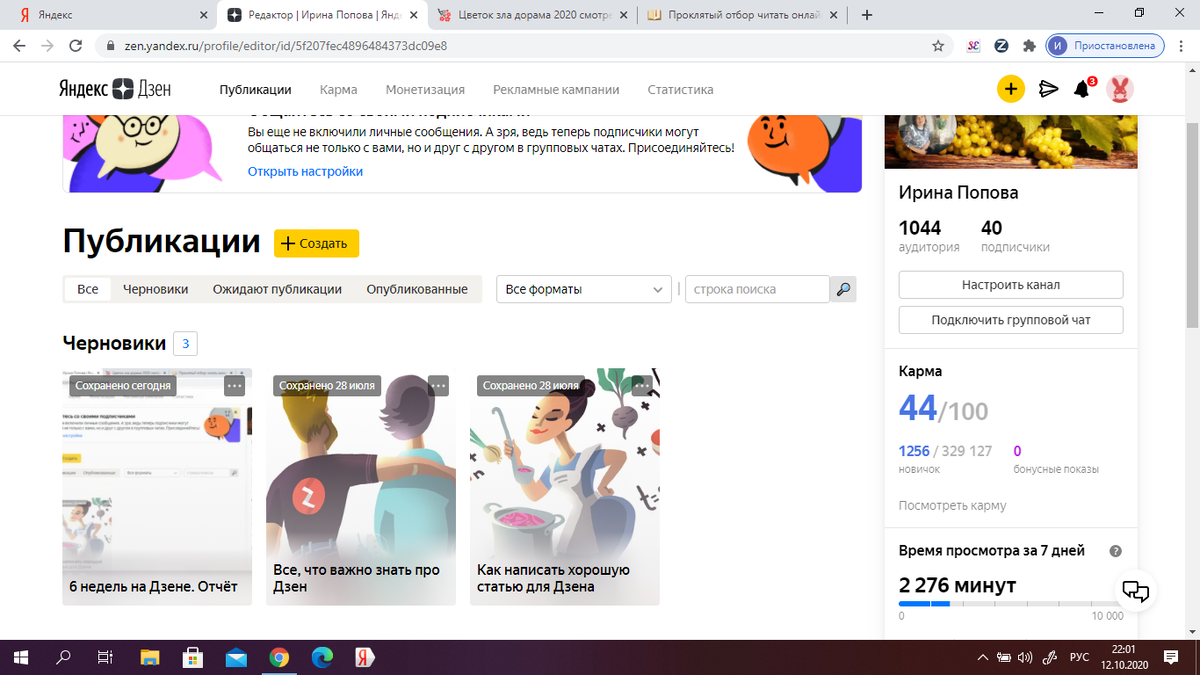The width and height of the screenshot is (1200, 675).
Task: Open the rabbit profile avatar menu
Action: [1121, 89]
